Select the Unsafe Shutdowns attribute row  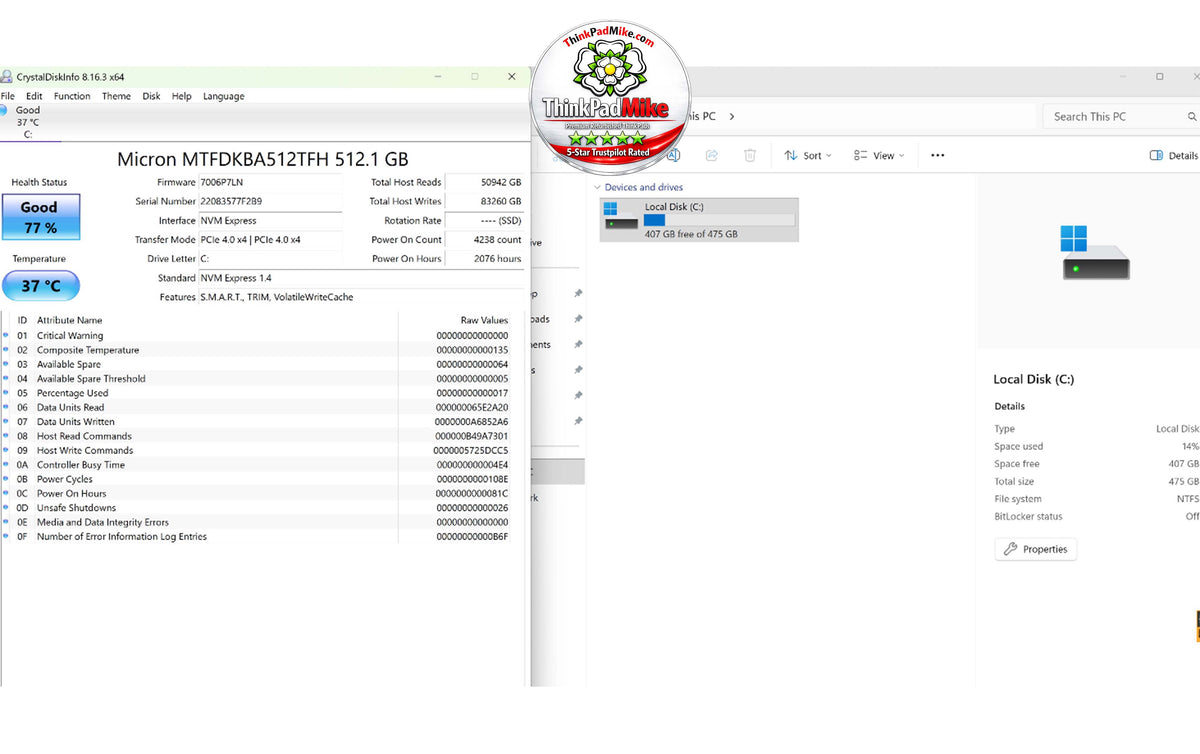pyautogui.click(x=262, y=507)
